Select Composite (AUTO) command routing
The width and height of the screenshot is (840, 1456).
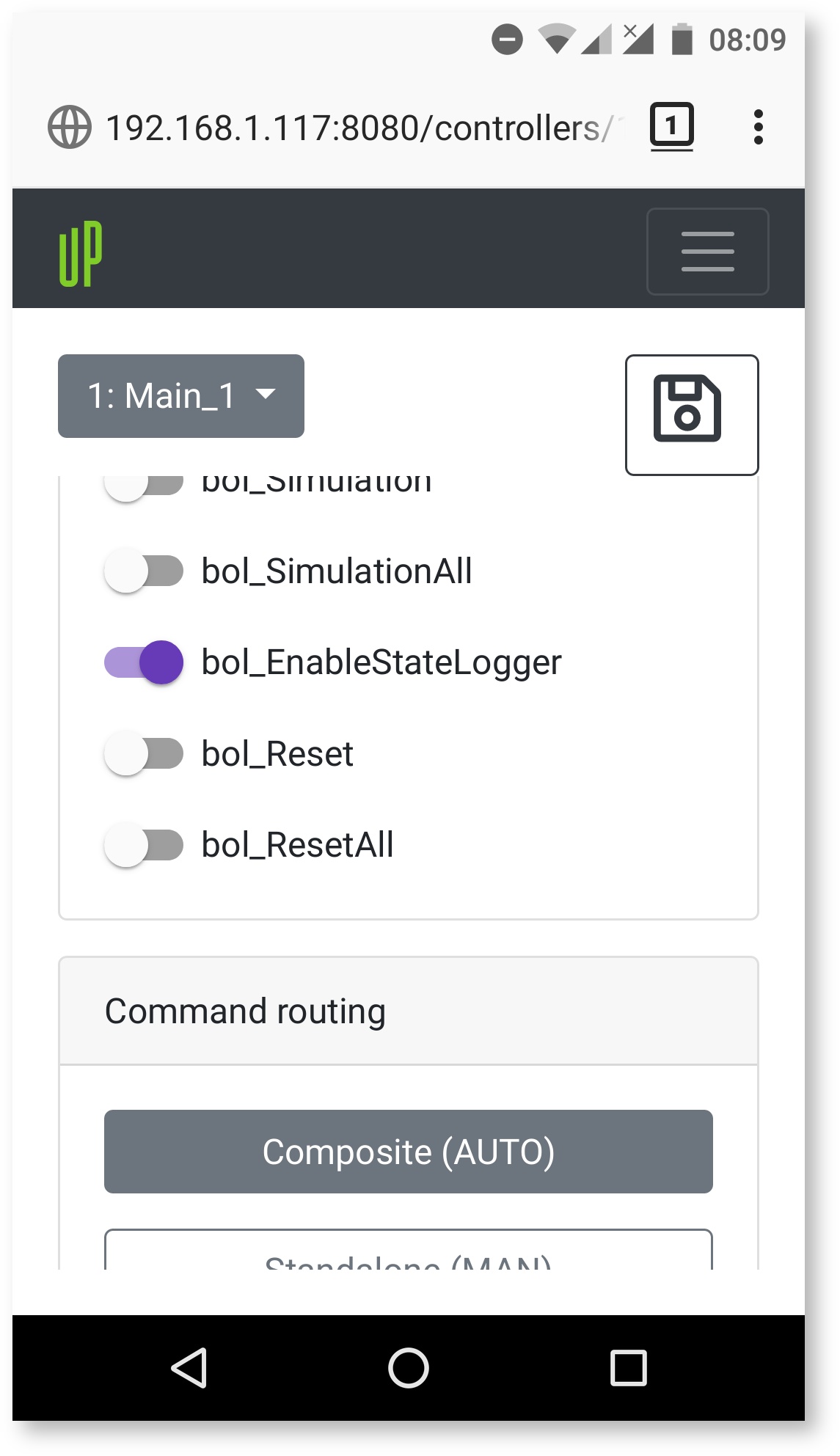[408, 1152]
